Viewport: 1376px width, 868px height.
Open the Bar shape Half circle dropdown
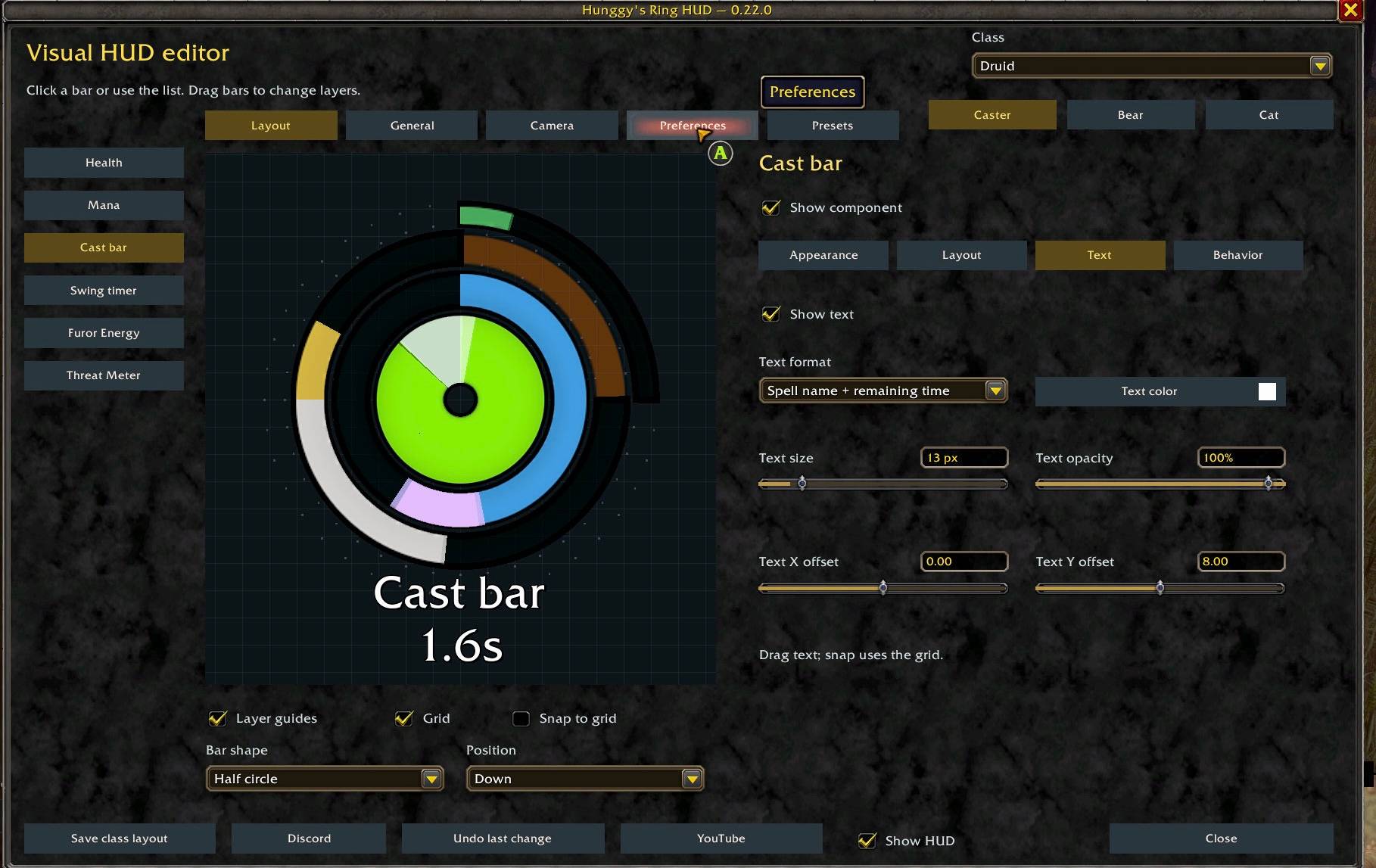coord(325,779)
